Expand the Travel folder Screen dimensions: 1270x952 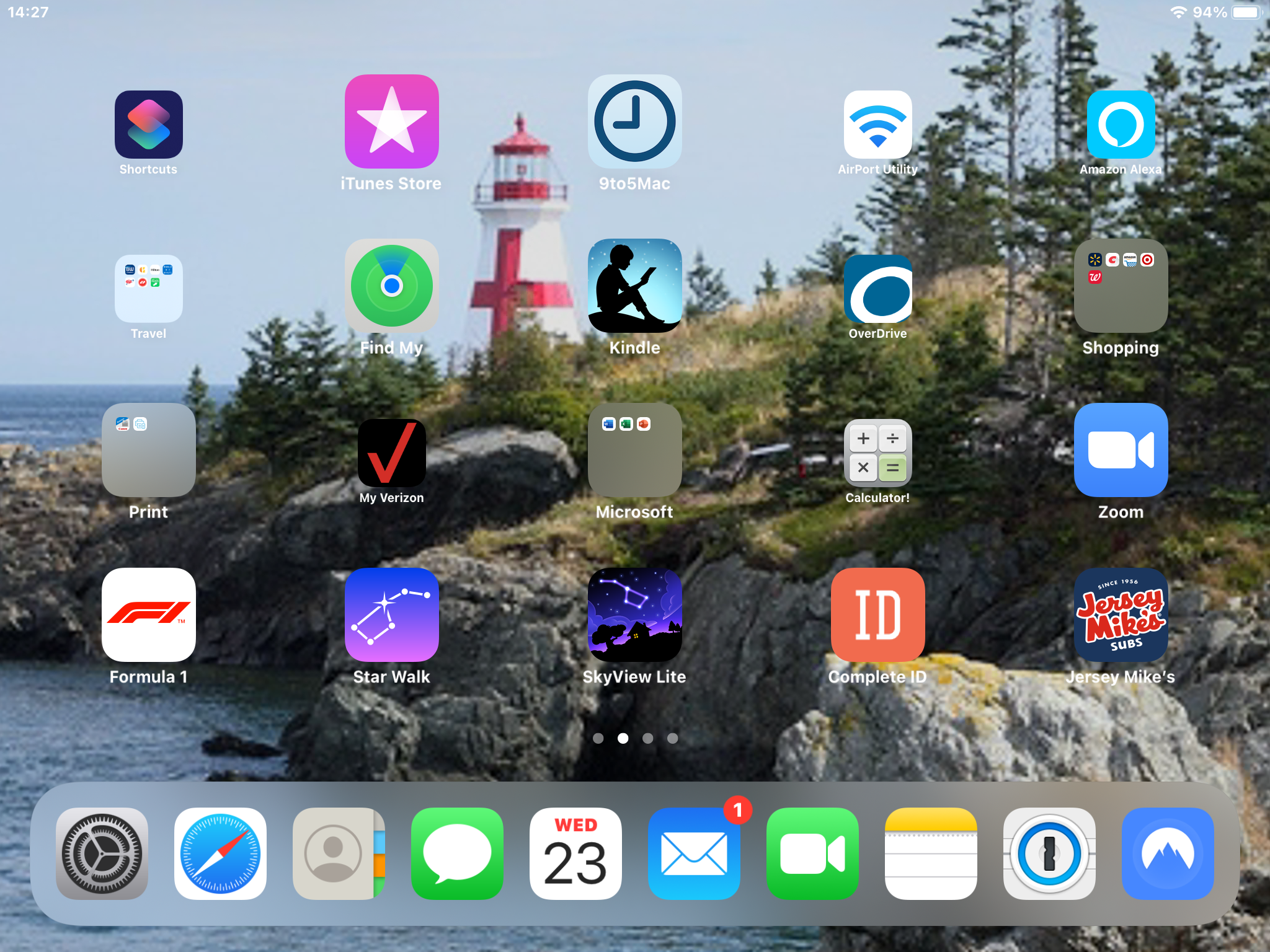(148, 288)
